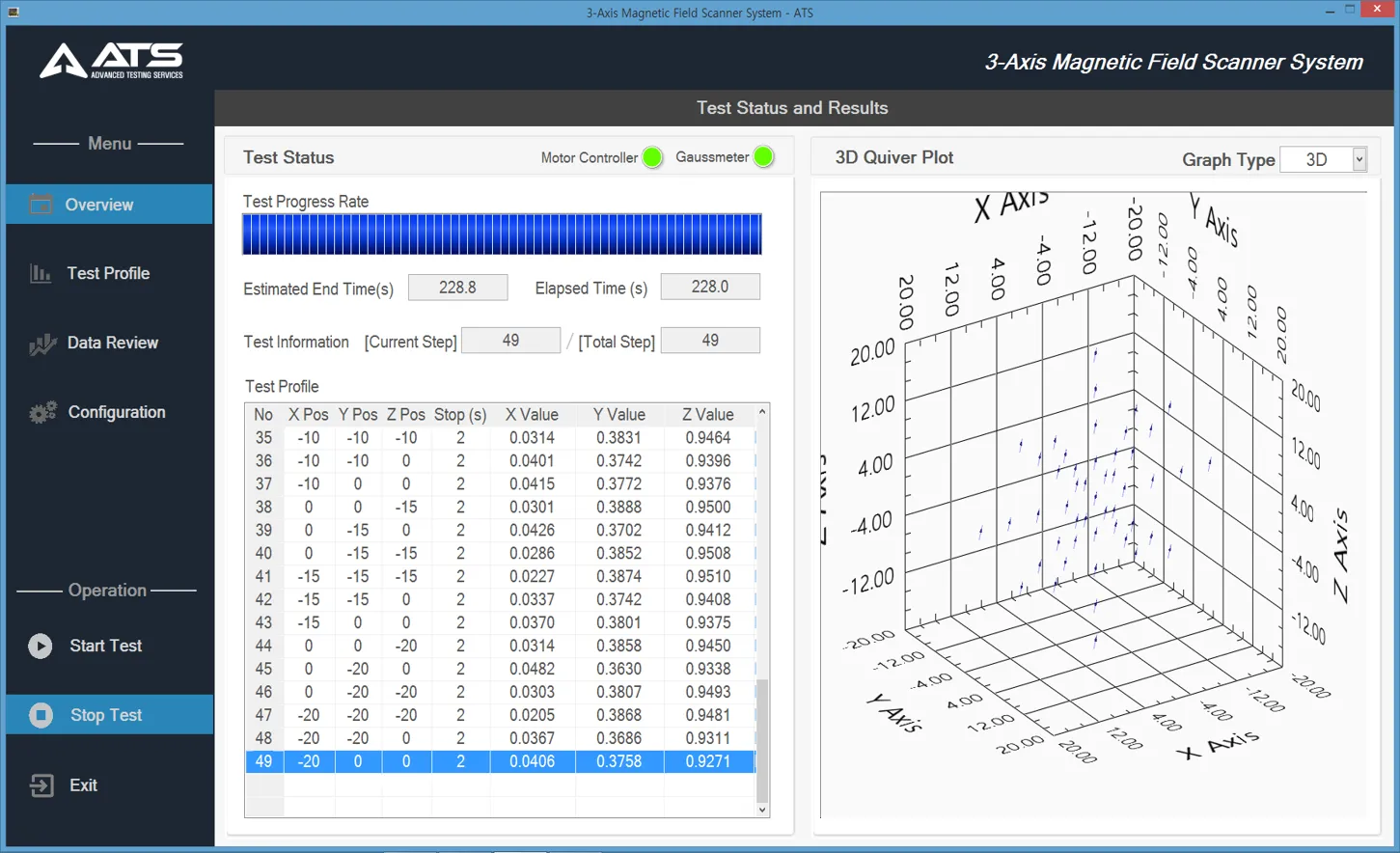This screenshot has width=1400, height=853.
Task: Click the X Pos column header
Action: [x=309, y=415]
